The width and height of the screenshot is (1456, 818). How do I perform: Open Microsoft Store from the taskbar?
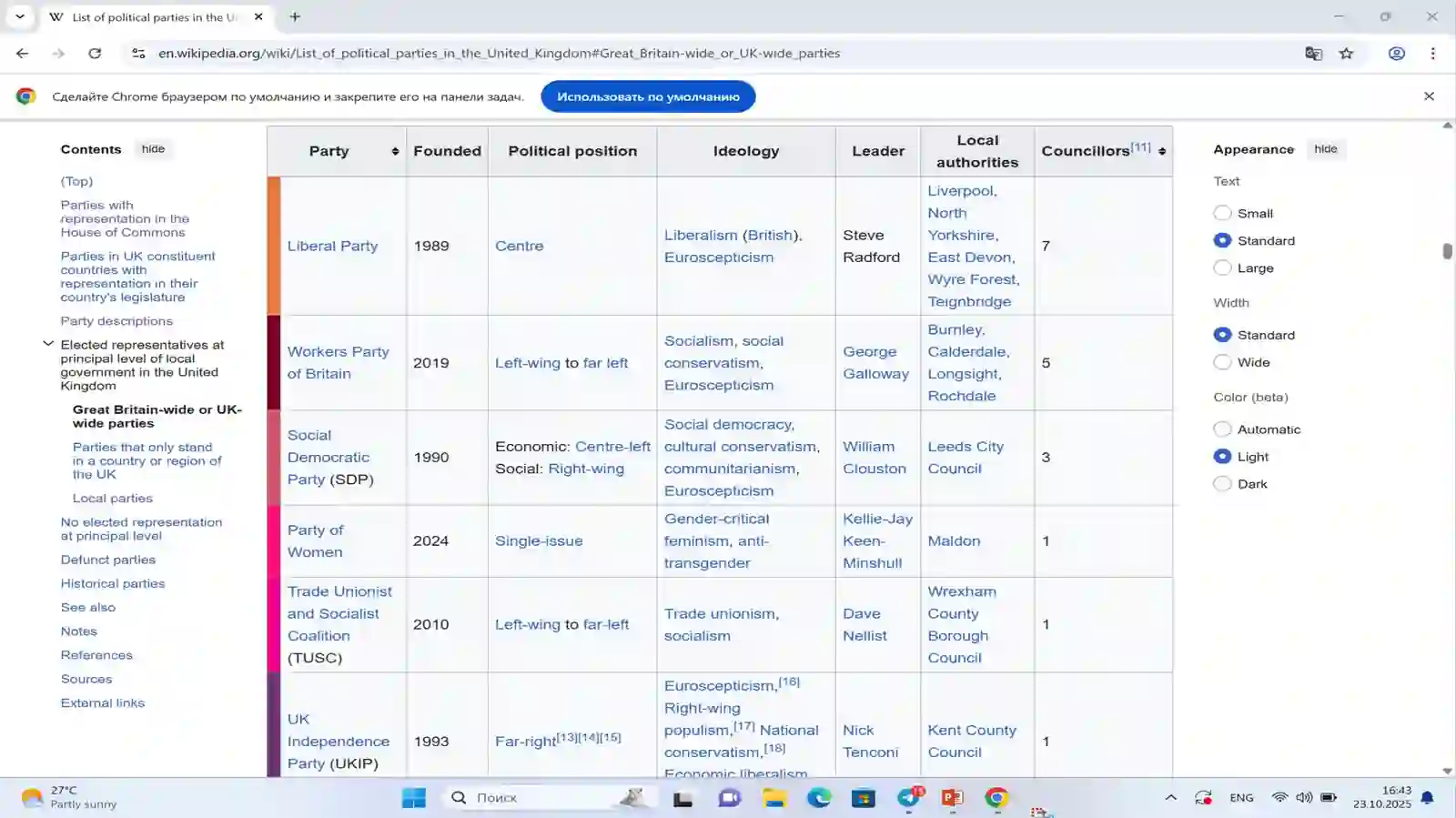click(863, 798)
